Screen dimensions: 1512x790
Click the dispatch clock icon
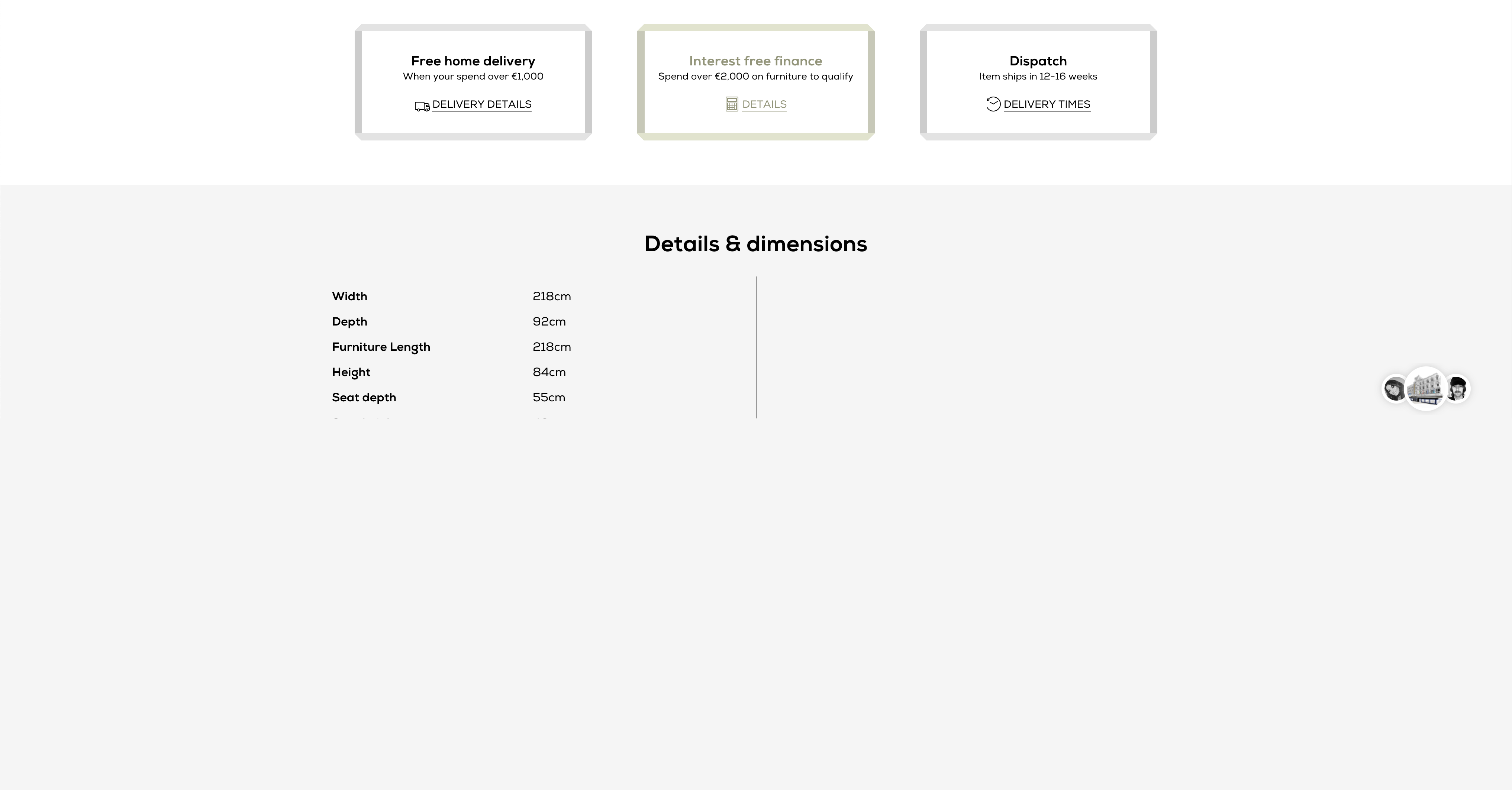click(x=993, y=104)
